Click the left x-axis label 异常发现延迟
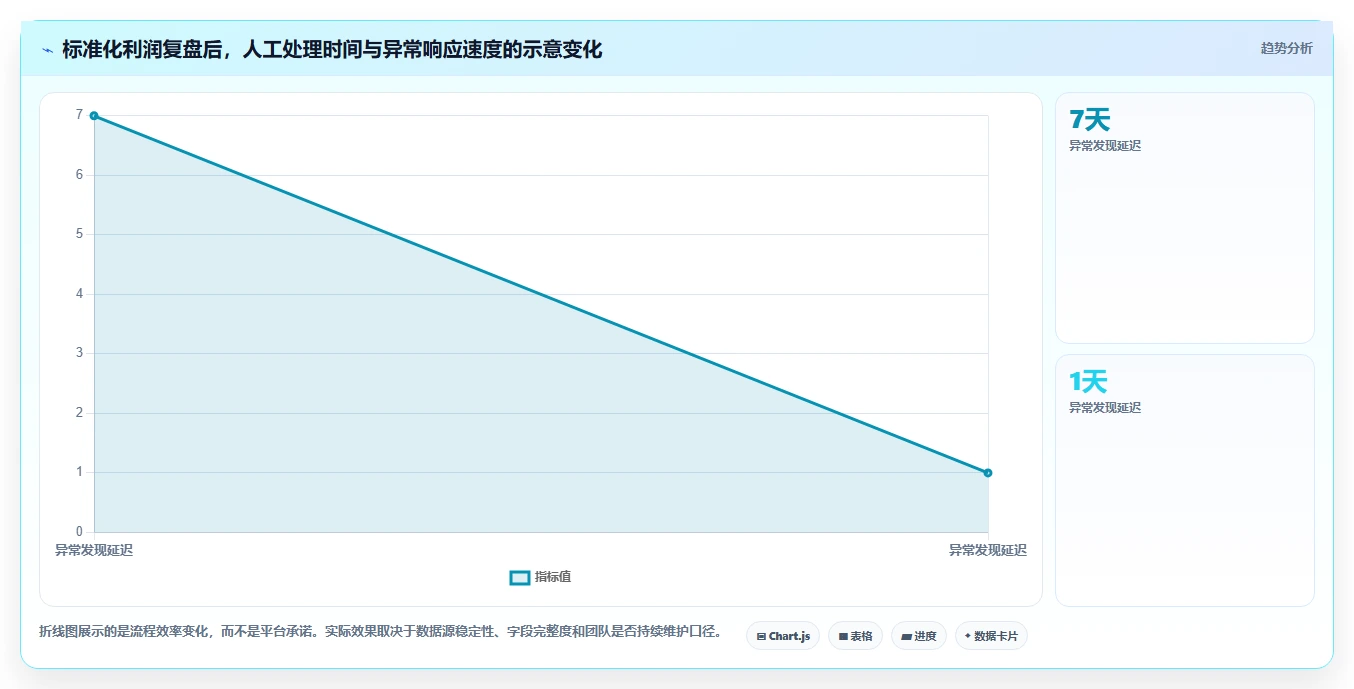1354x689 pixels. click(x=94, y=550)
